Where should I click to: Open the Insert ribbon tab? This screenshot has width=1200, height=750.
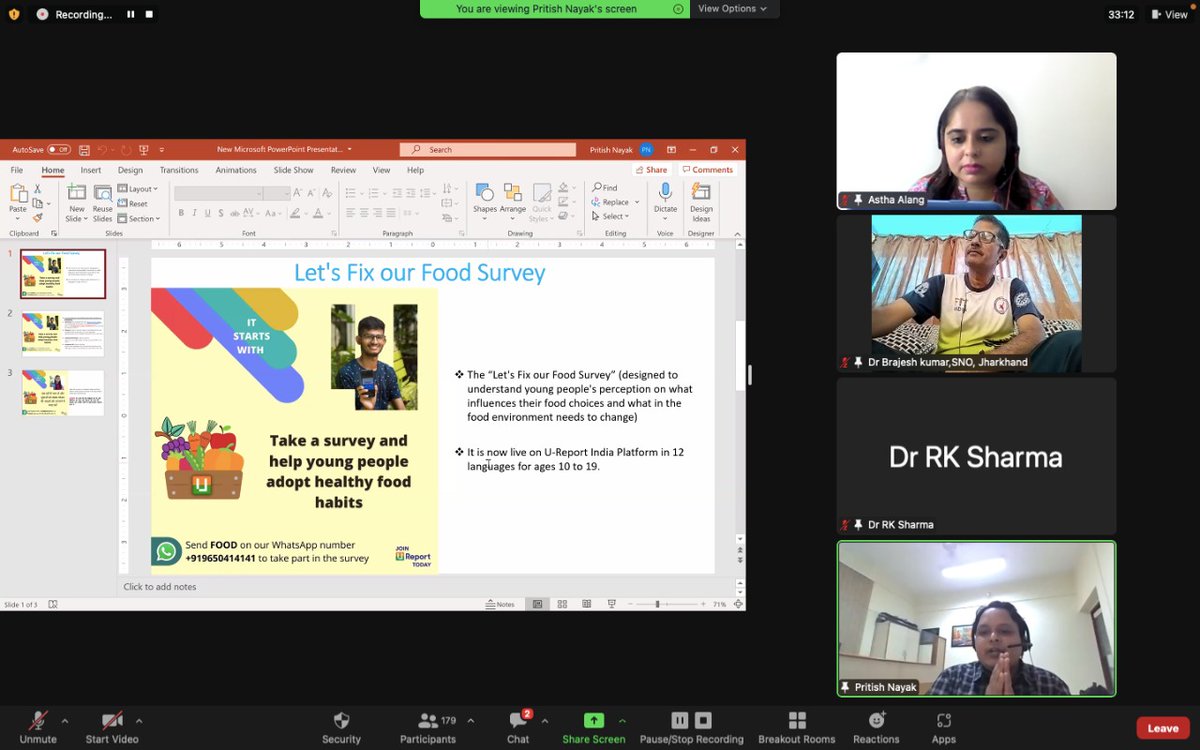click(x=91, y=170)
